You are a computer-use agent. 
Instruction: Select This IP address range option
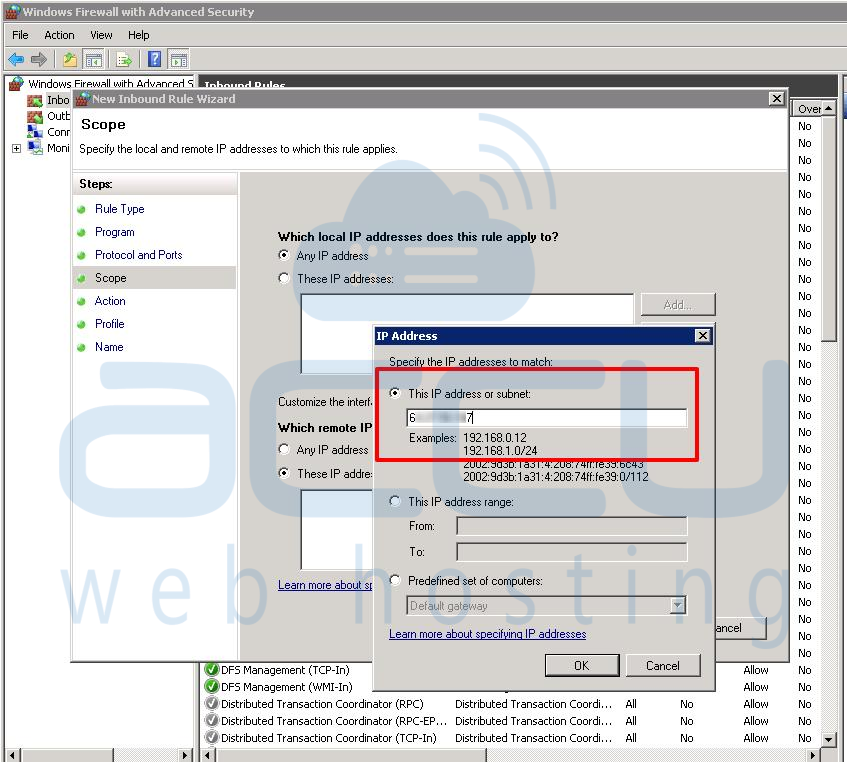click(x=395, y=501)
